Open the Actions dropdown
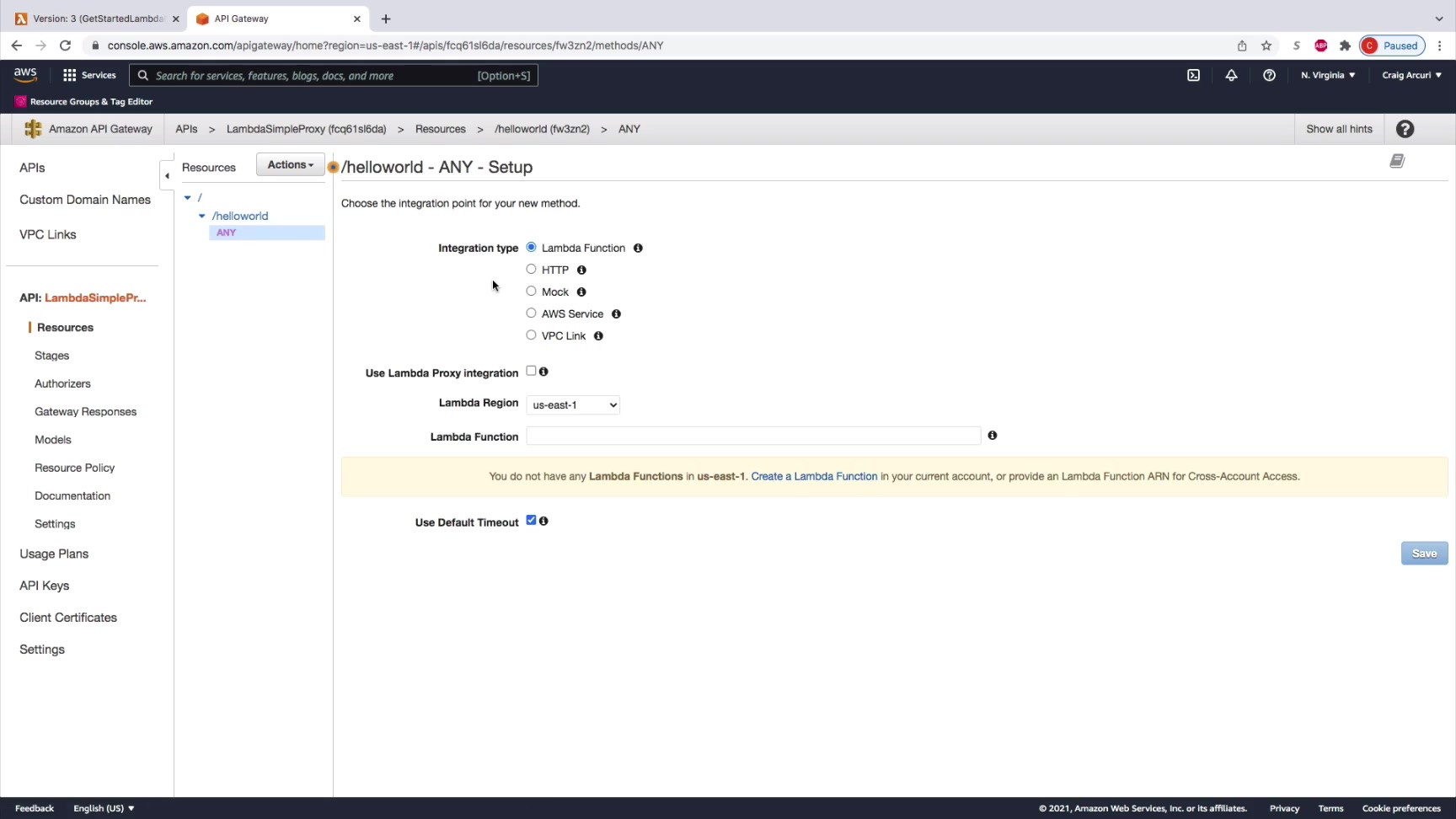The image size is (1456, 819). pyautogui.click(x=290, y=165)
